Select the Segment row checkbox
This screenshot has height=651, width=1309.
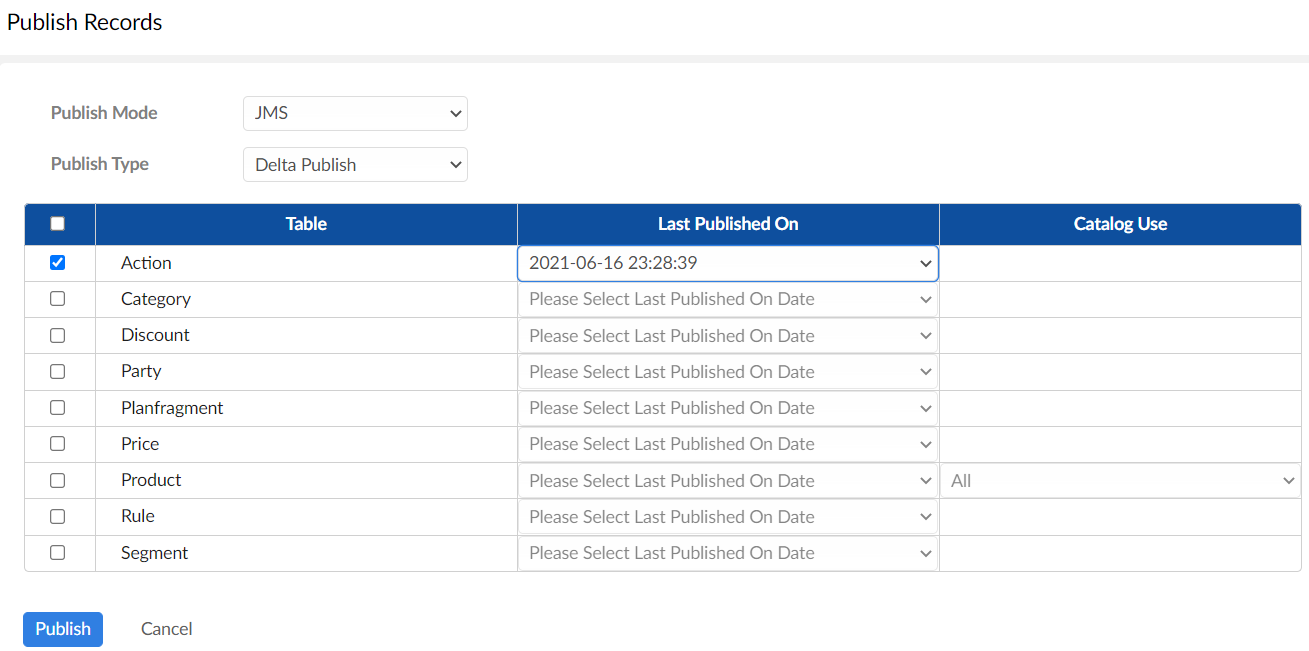tap(58, 553)
